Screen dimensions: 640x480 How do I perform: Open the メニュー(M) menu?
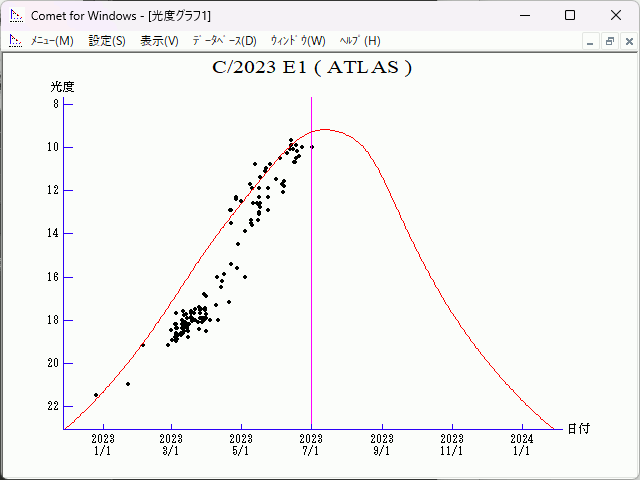click(x=52, y=41)
